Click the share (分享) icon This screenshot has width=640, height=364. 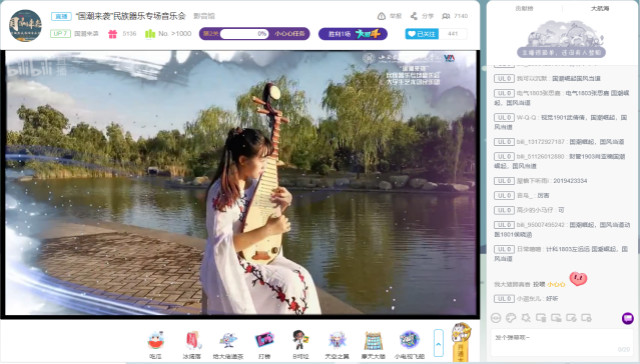click(413, 16)
